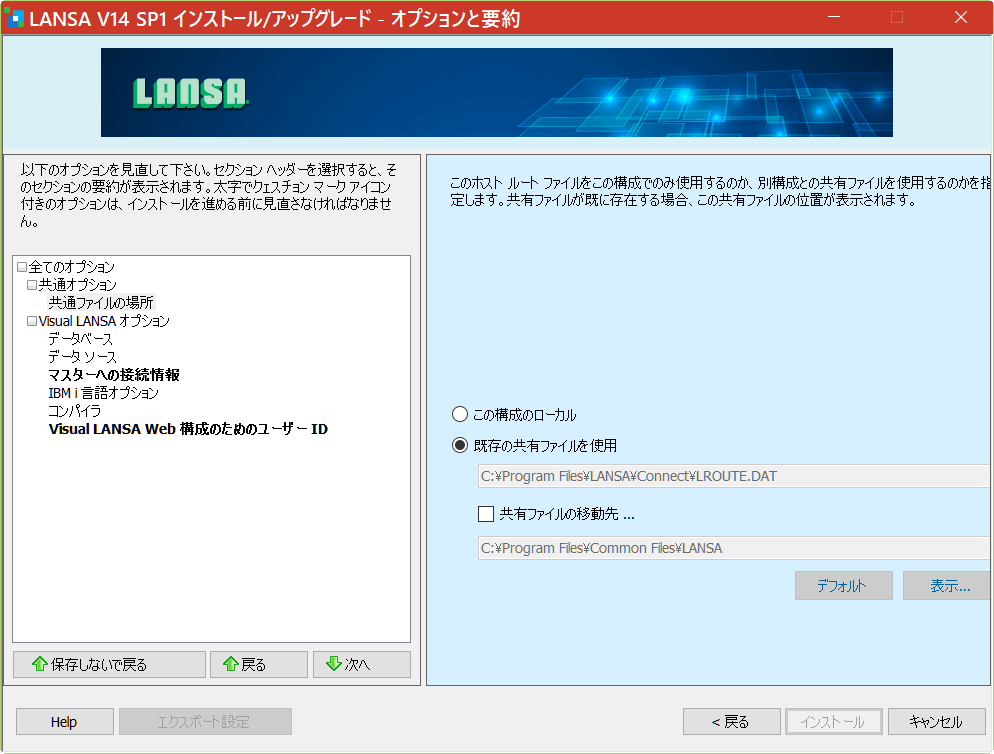Image resolution: width=994 pixels, height=754 pixels.
Task: Click the LROUTE.DAT path field
Action: click(733, 476)
